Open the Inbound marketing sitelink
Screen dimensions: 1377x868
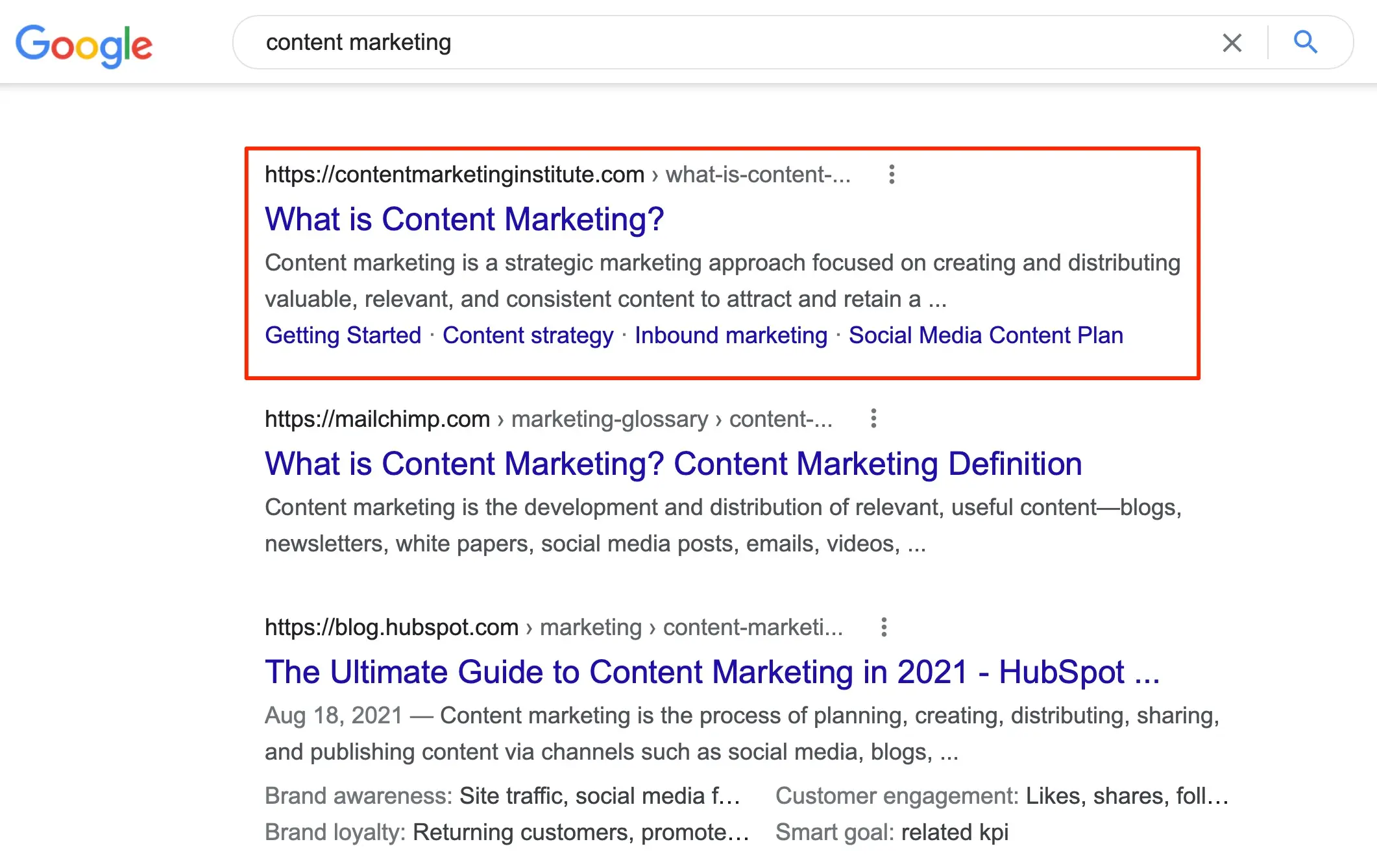tap(731, 335)
